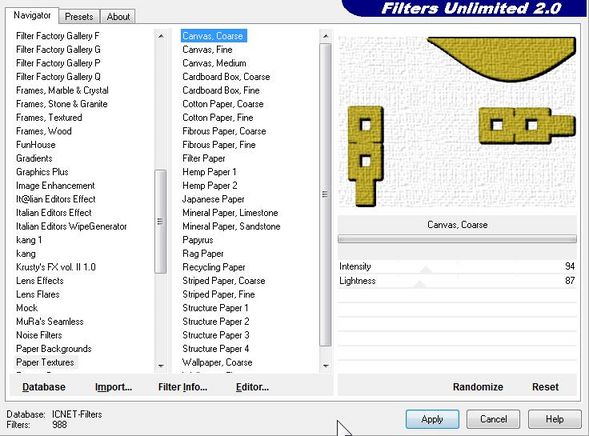Choose the Papyrus filter
Screen dimensions: 589x436
(198, 240)
